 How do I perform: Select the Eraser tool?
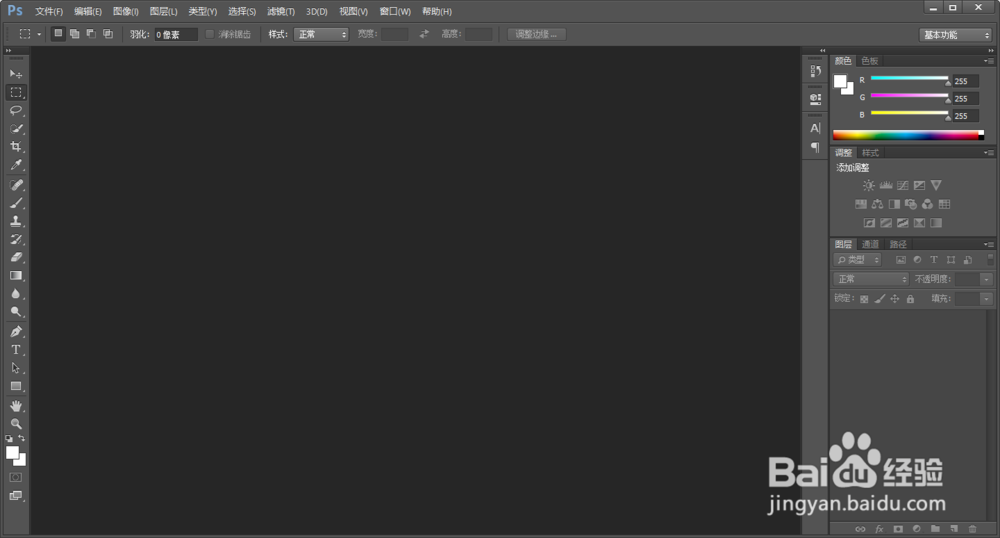16,258
